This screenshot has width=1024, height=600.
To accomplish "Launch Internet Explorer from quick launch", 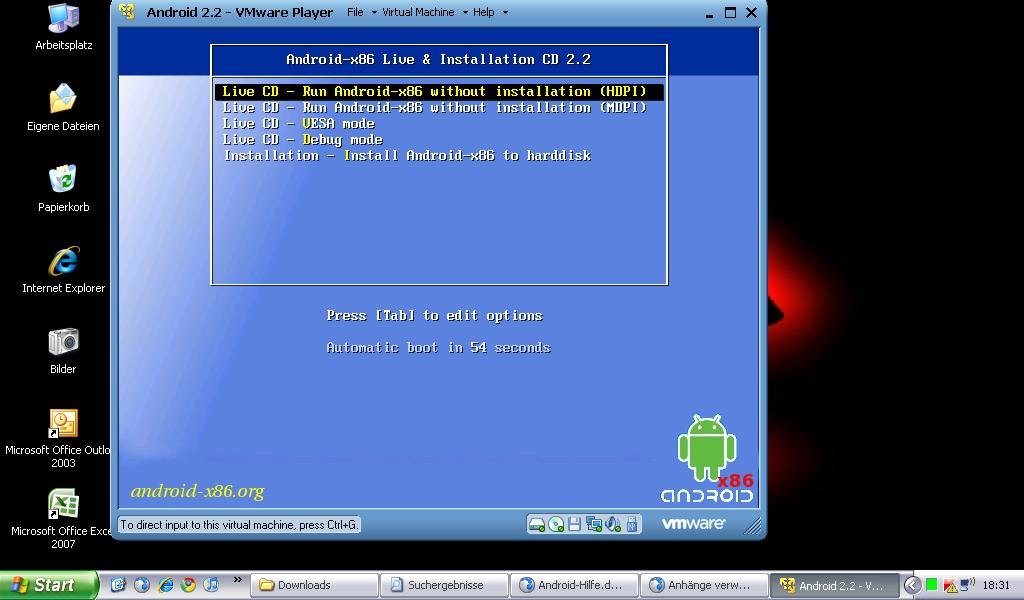I will (165, 585).
